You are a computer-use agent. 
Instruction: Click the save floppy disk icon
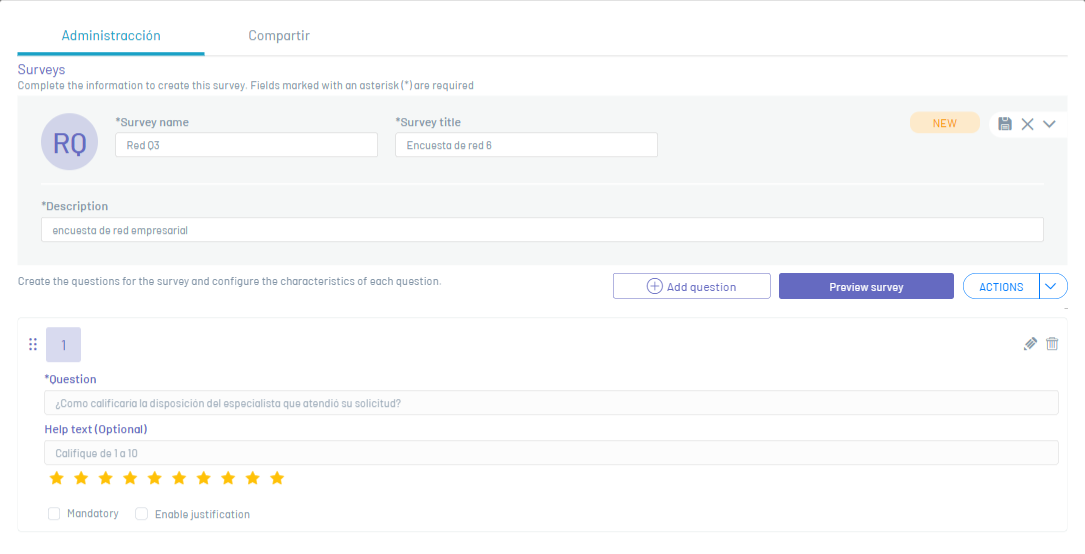coord(1005,124)
